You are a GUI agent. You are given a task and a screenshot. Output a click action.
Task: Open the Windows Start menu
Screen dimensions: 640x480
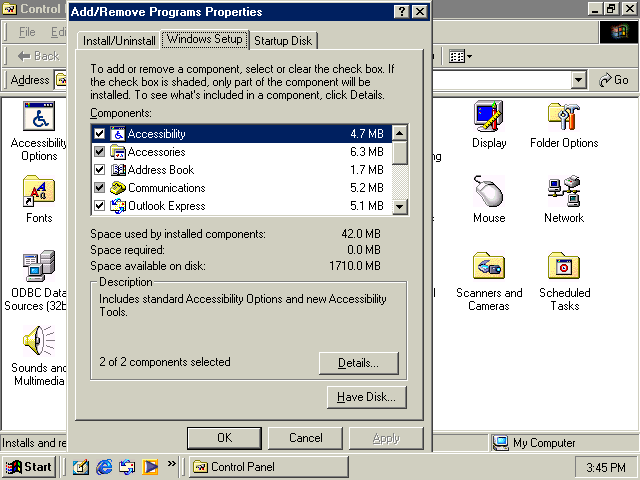coord(29,467)
